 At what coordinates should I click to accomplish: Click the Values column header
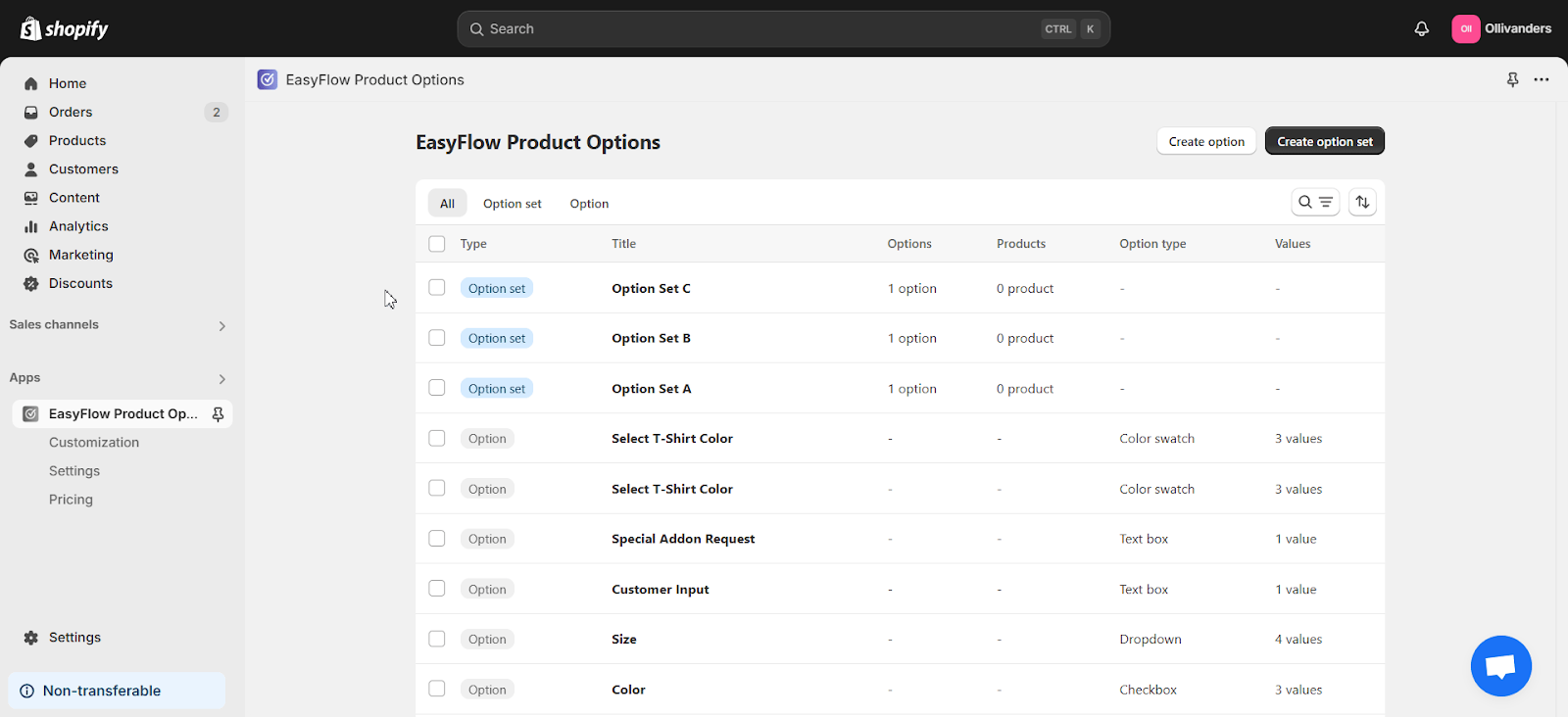pyautogui.click(x=1293, y=244)
